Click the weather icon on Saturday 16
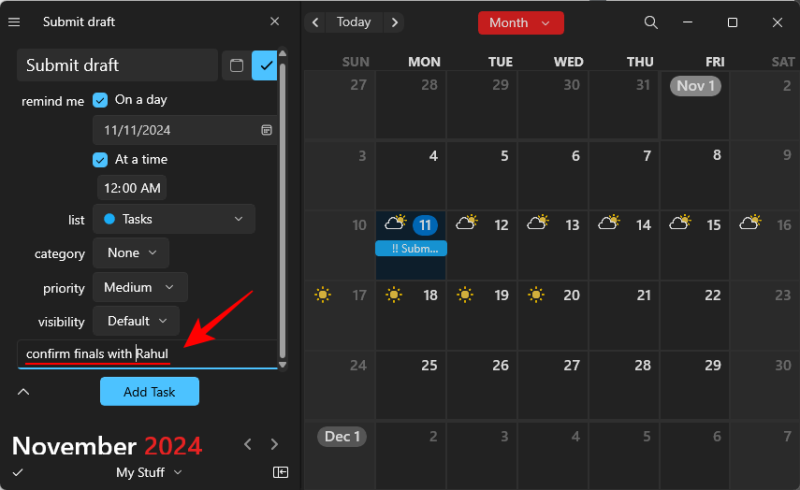The image size is (800, 490). pos(750,223)
